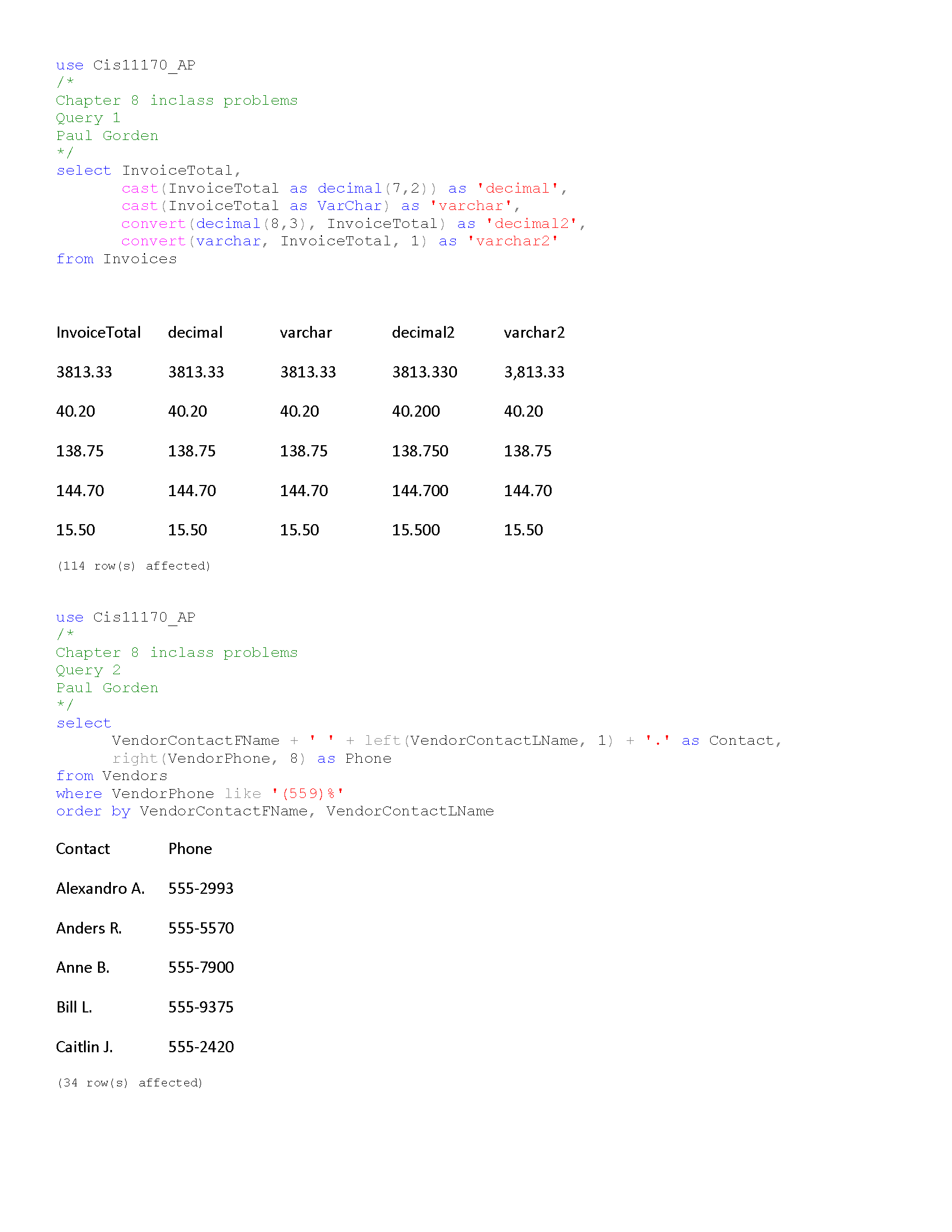Select the '(559)%' string literal
The width and height of the screenshot is (952, 1232).
[x=307, y=794]
